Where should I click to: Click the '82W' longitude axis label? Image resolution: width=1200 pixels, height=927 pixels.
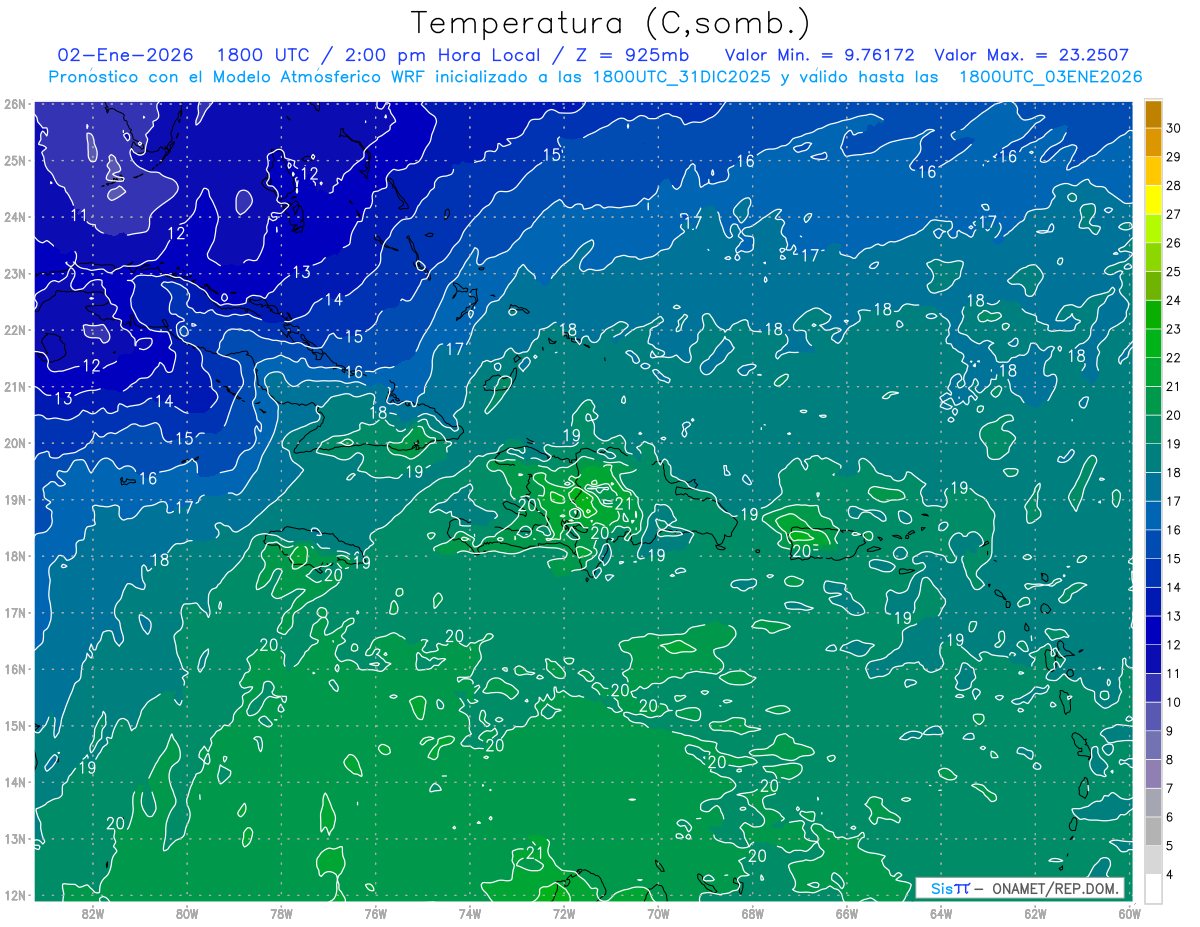point(93,912)
